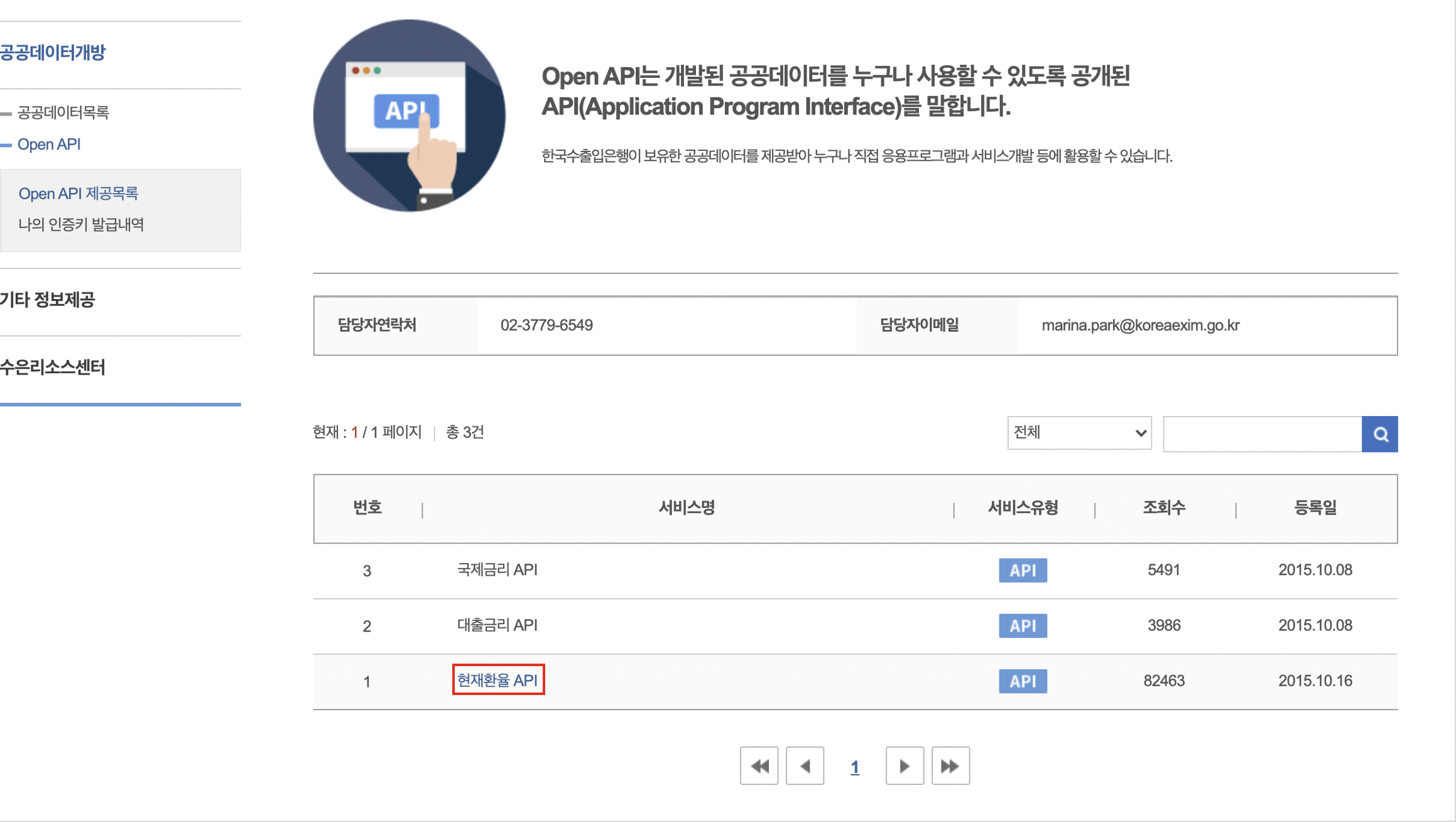Open the 대출금리 API link
The height and width of the screenshot is (822, 1456).
pos(497,625)
